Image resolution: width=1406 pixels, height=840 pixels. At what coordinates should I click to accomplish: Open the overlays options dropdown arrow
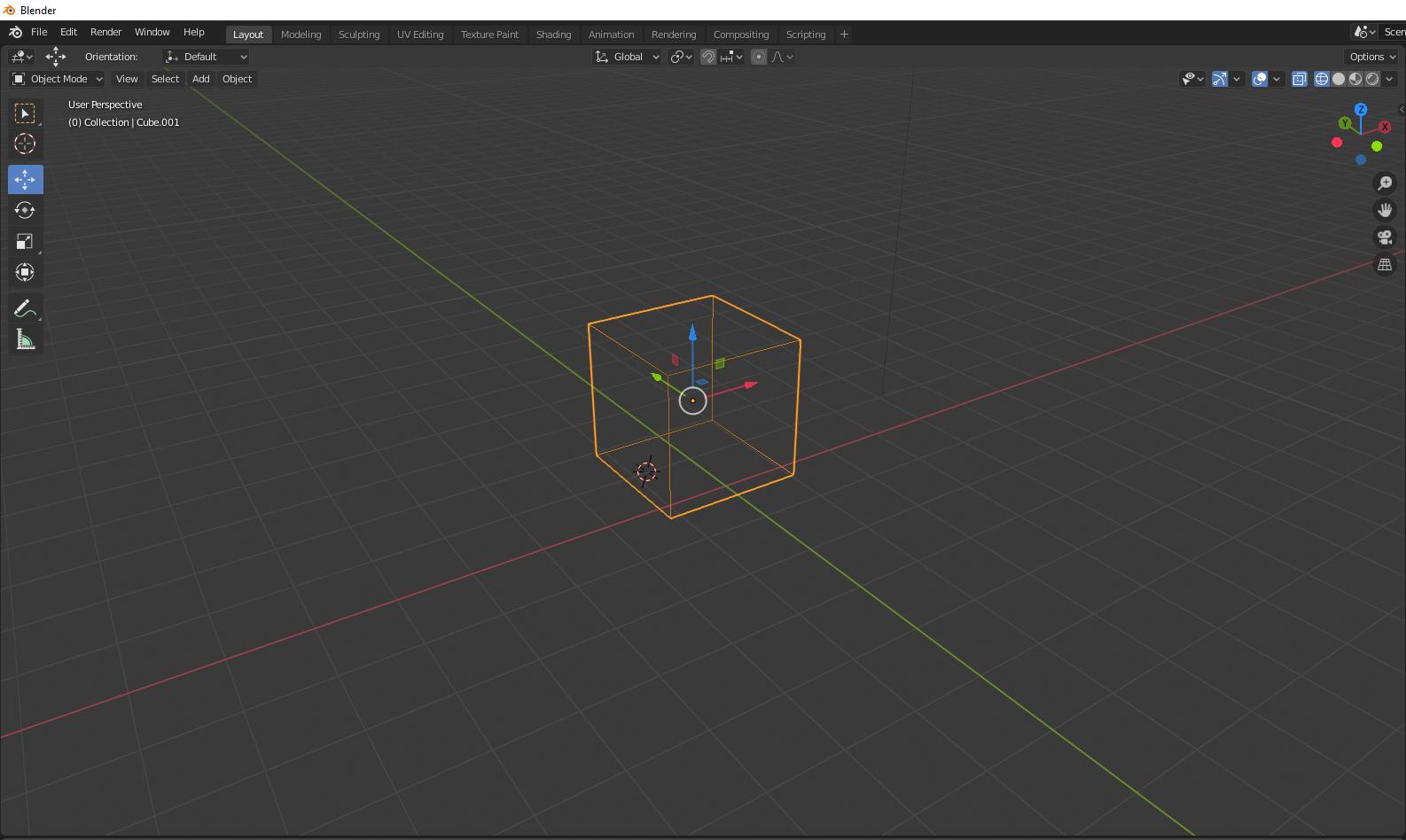(x=1277, y=79)
